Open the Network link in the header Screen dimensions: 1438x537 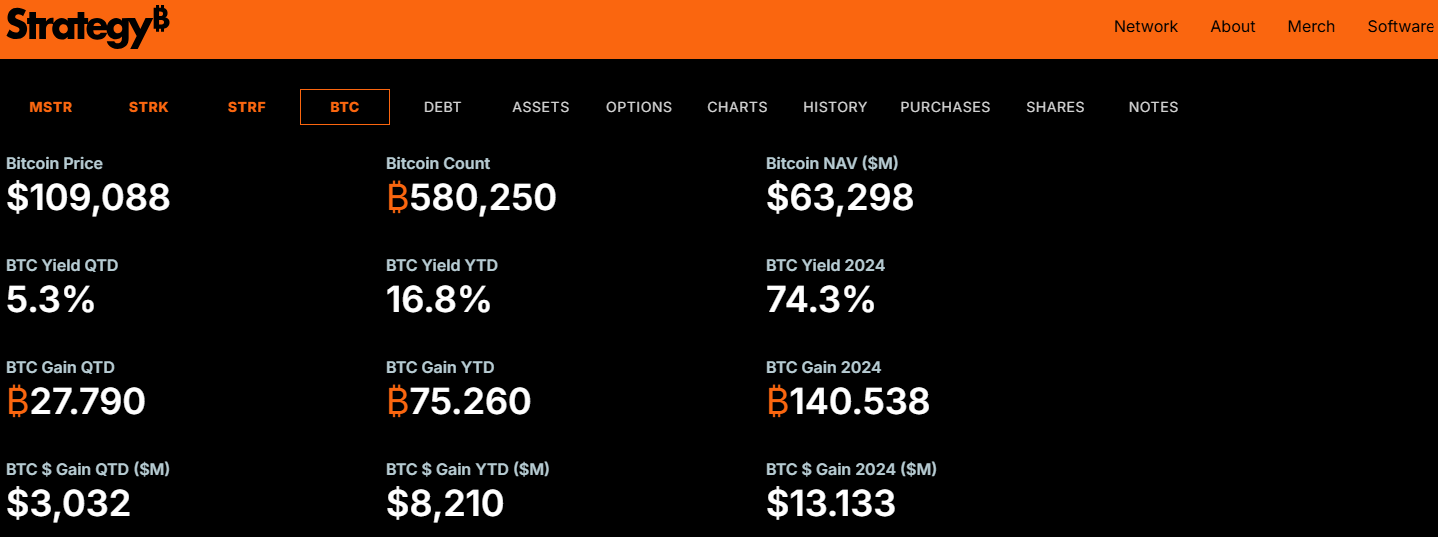pos(1145,27)
